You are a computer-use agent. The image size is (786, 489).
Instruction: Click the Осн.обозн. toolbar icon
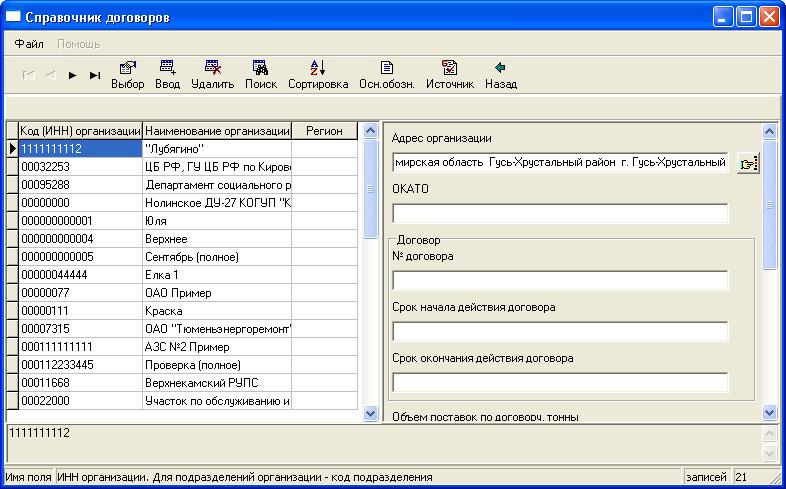[387, 68]
